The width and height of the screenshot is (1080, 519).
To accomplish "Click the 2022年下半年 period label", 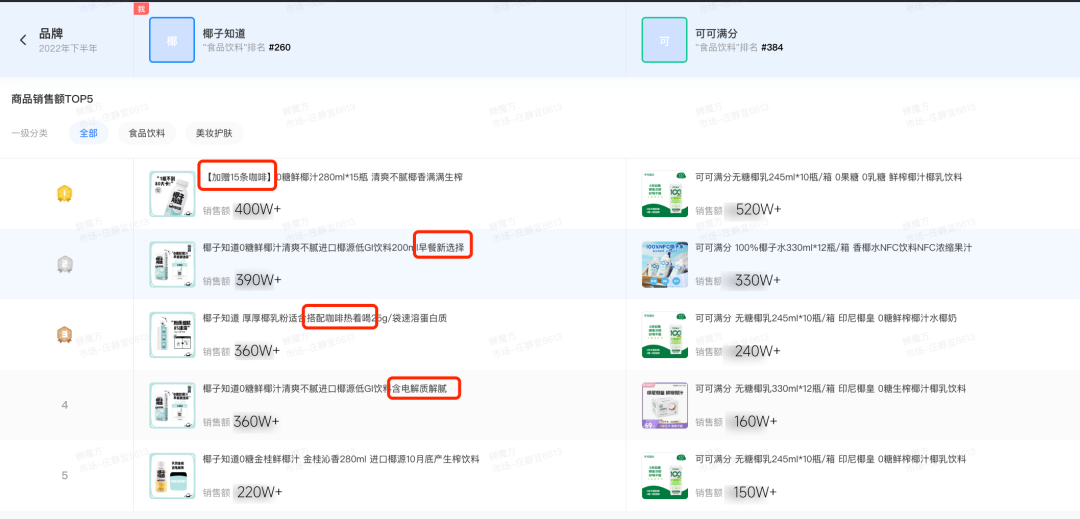I will (x=68, y=48).
